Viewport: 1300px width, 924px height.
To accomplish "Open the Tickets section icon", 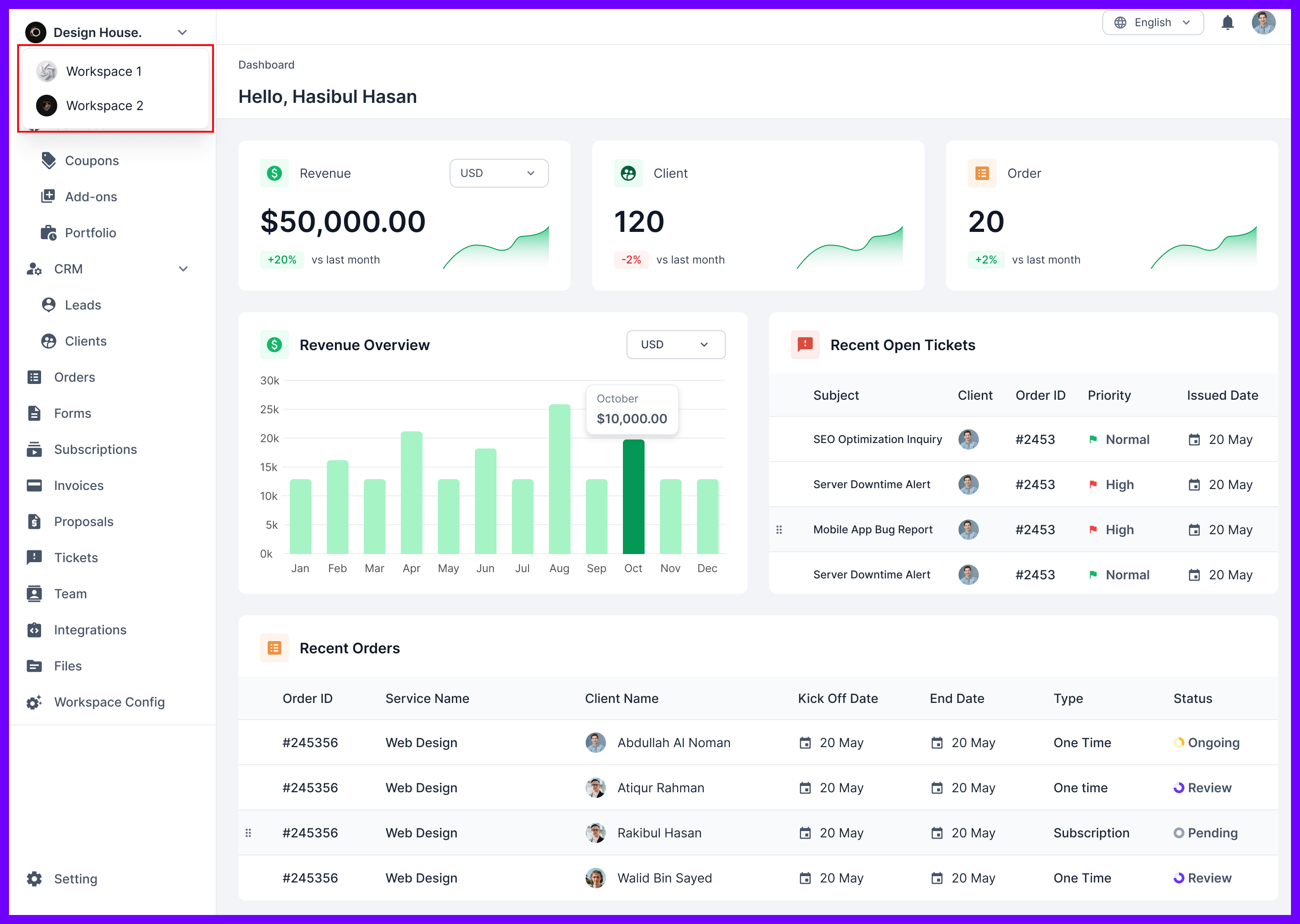I will click(x=34, y=558).
